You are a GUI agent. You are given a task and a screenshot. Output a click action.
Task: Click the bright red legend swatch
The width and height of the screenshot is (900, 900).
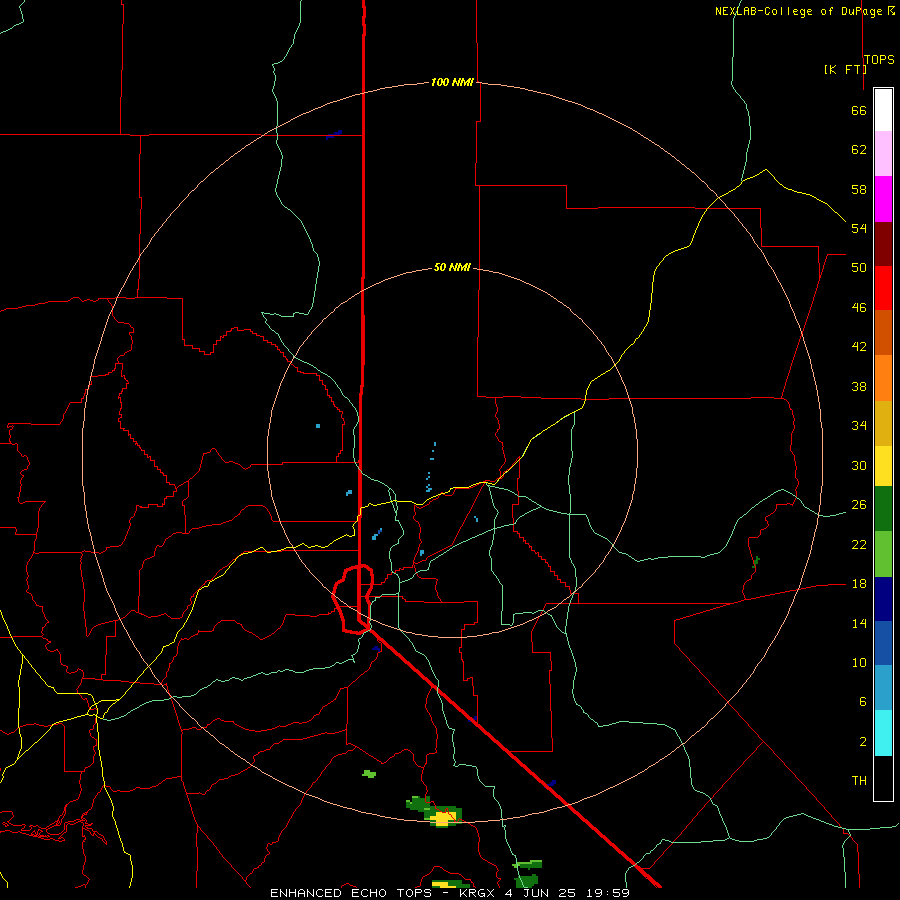(x=883, y=288)
